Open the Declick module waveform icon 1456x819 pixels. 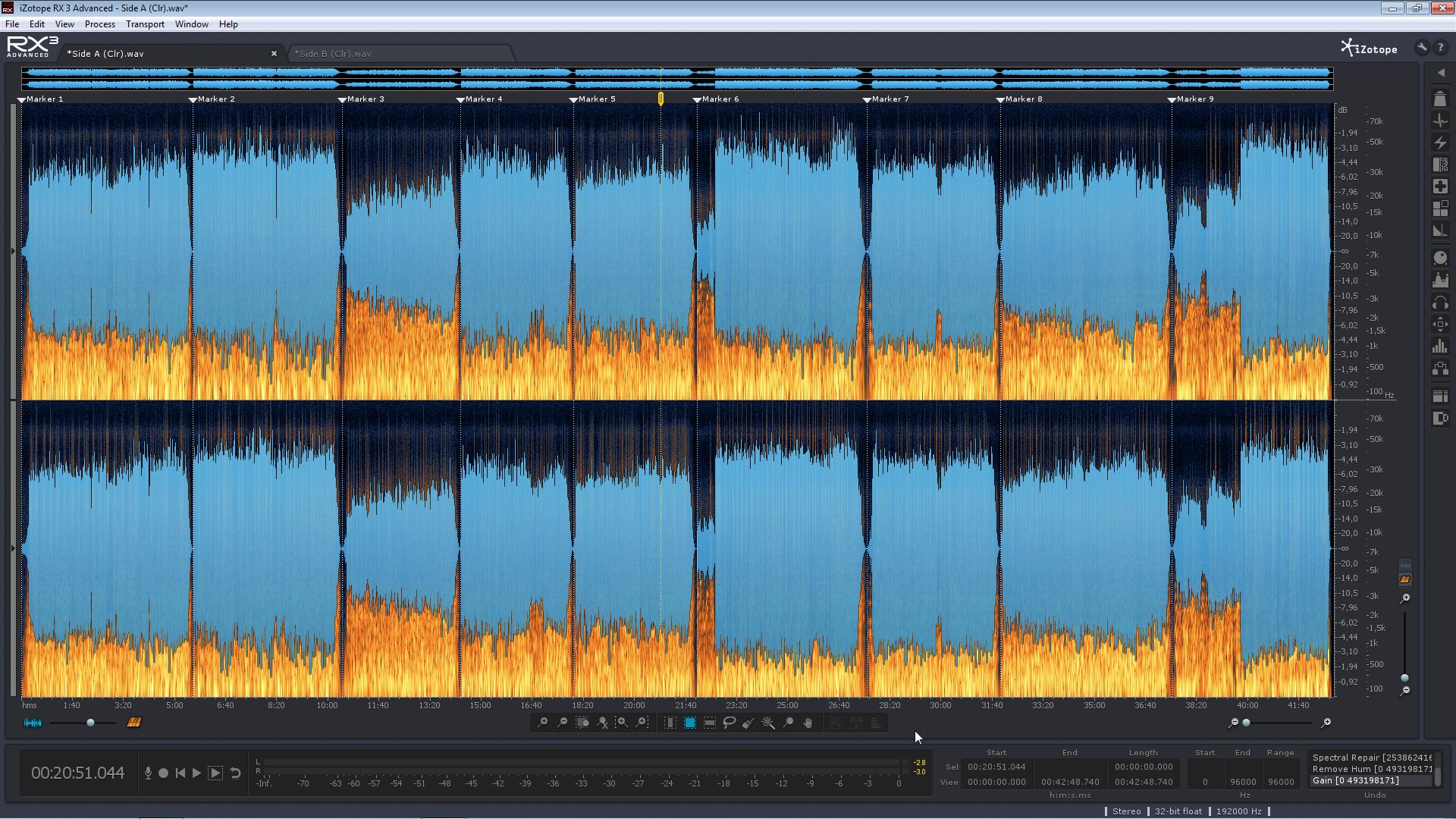click(x=1440, y=121)
